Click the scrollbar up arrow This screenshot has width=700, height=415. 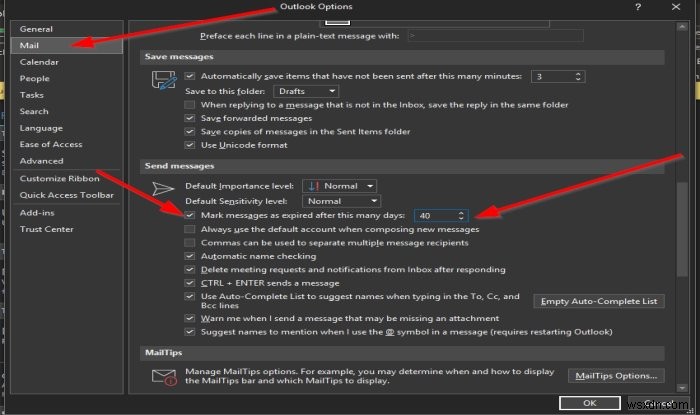pos(682,27)
